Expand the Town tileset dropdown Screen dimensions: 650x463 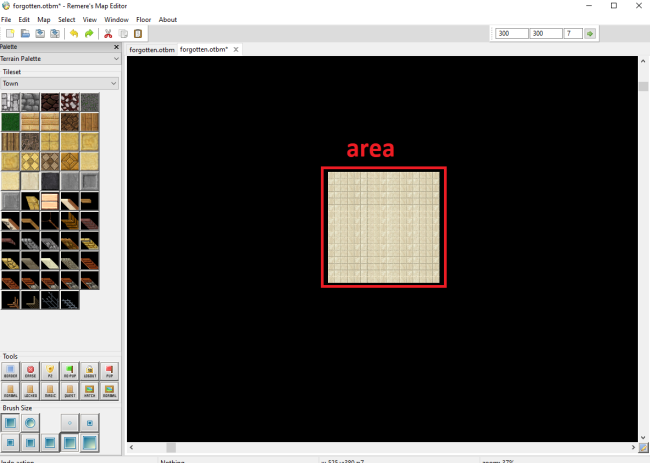click(x=60, y=83)
